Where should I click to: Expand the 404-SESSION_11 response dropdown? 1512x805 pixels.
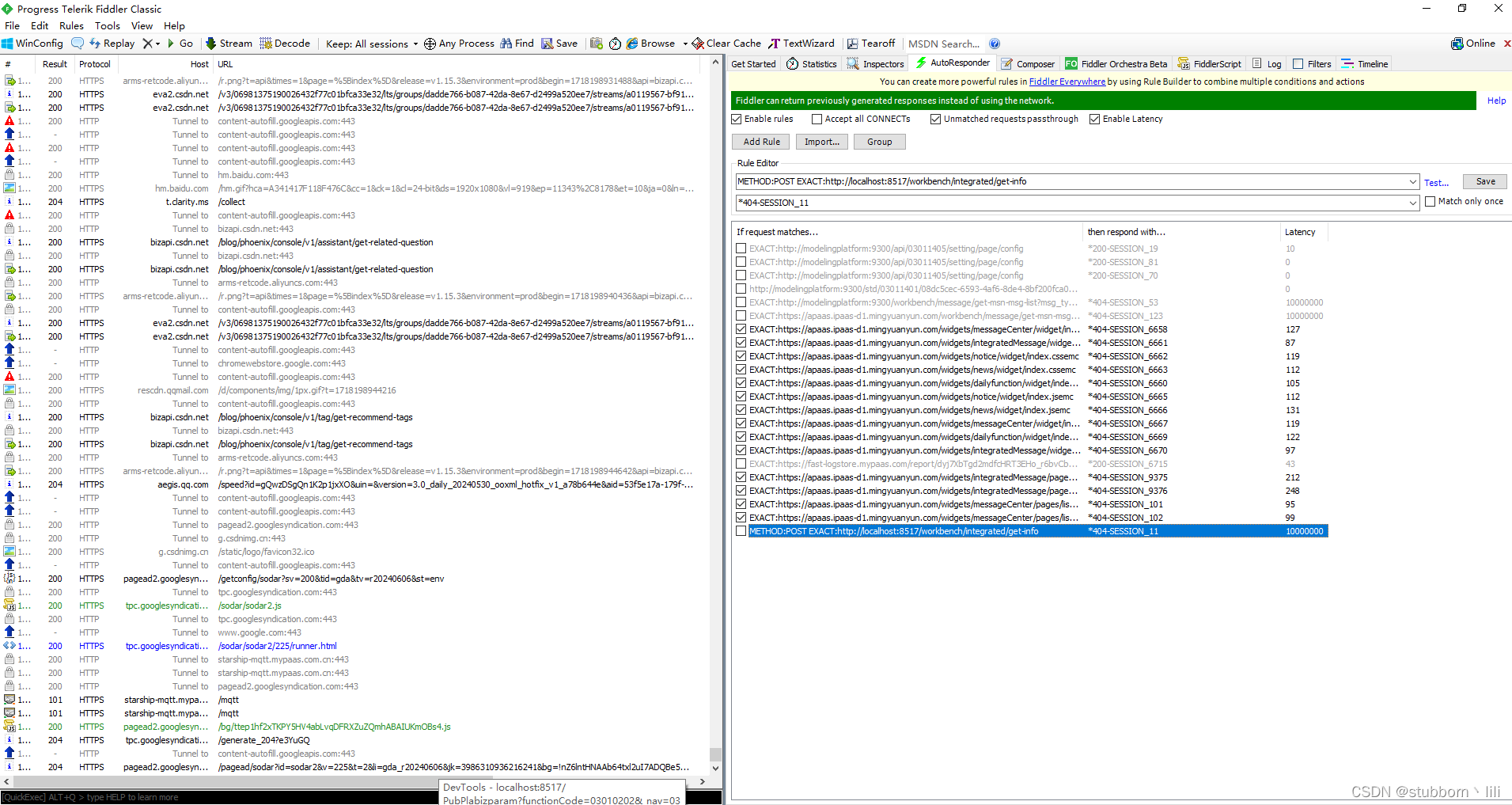1413,203
